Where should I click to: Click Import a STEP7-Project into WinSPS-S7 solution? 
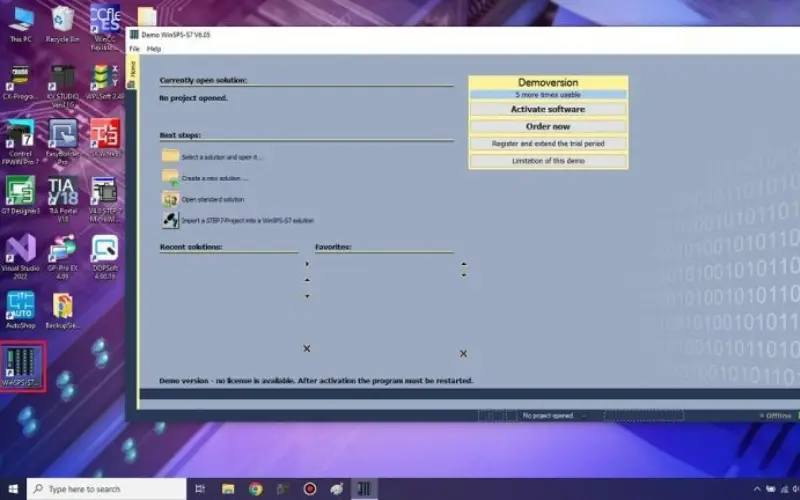point(247,221)
